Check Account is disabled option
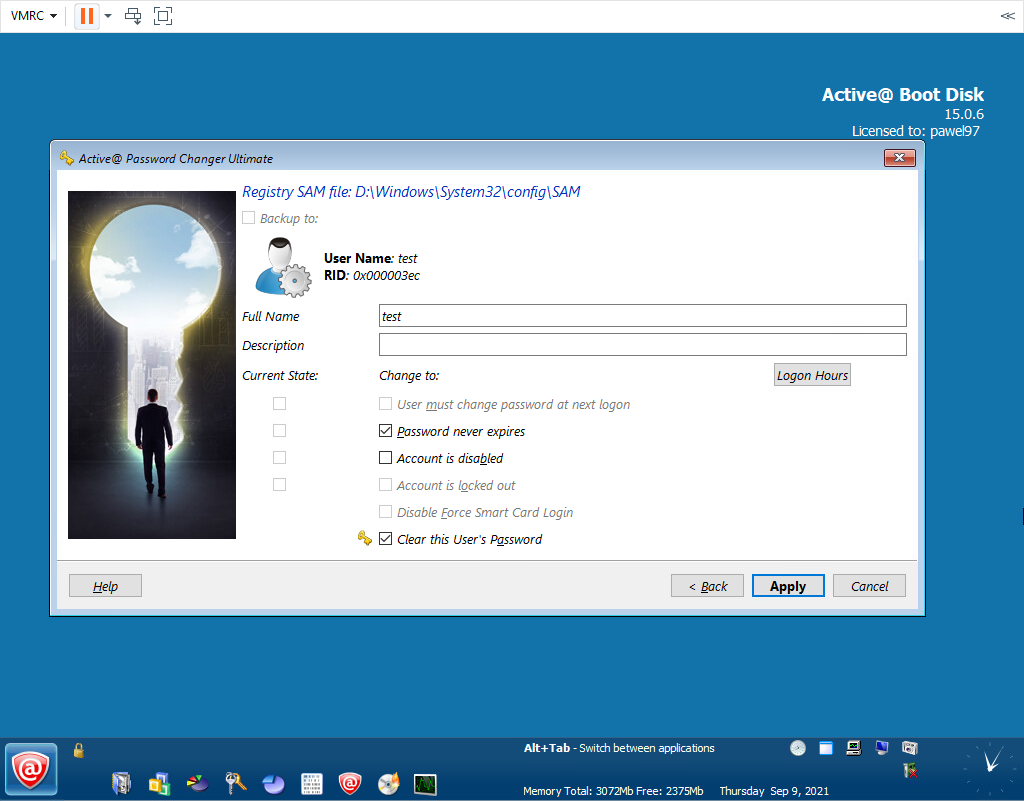 point(385,458)
